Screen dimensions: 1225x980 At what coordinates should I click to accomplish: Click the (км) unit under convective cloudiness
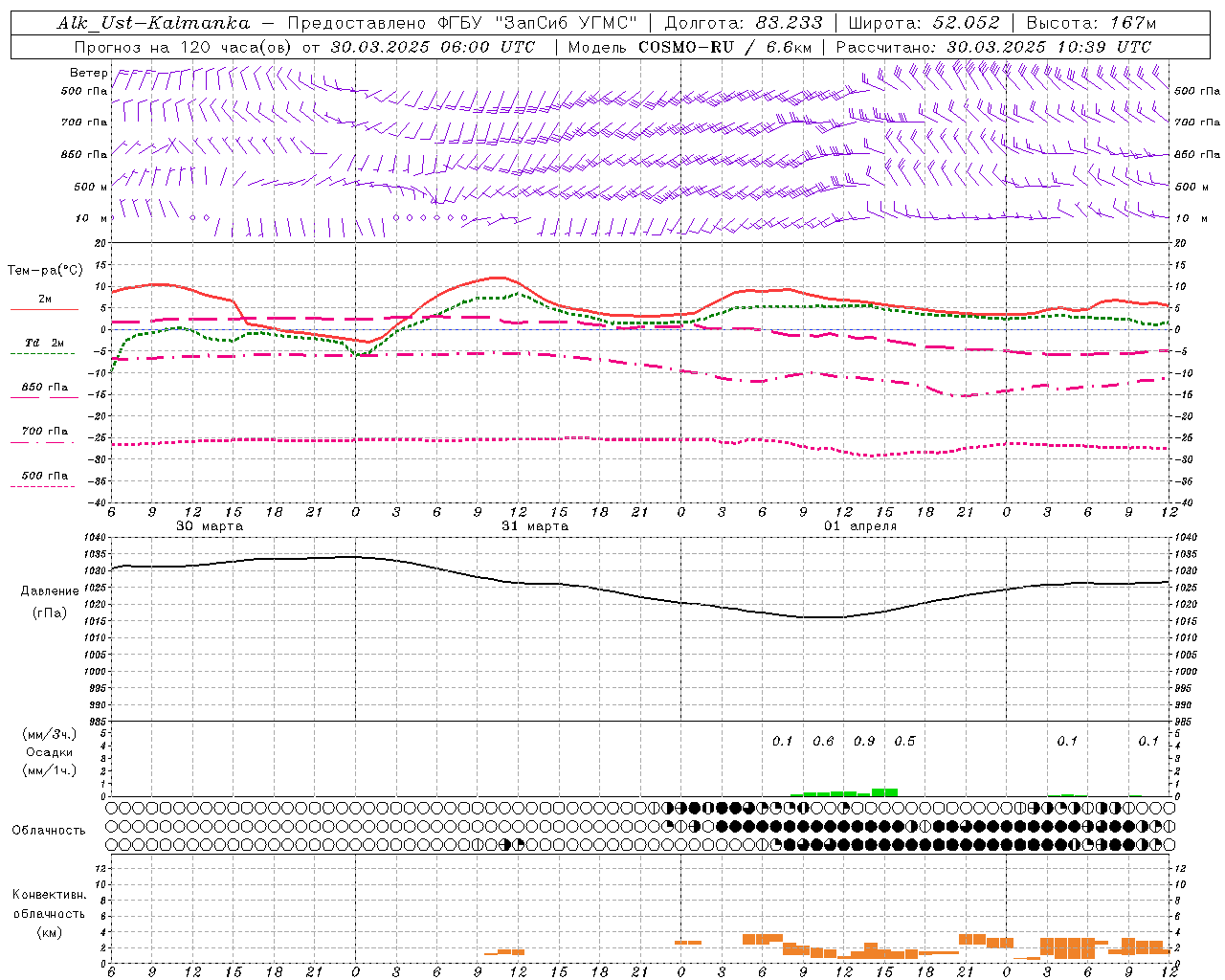(49, 932)
